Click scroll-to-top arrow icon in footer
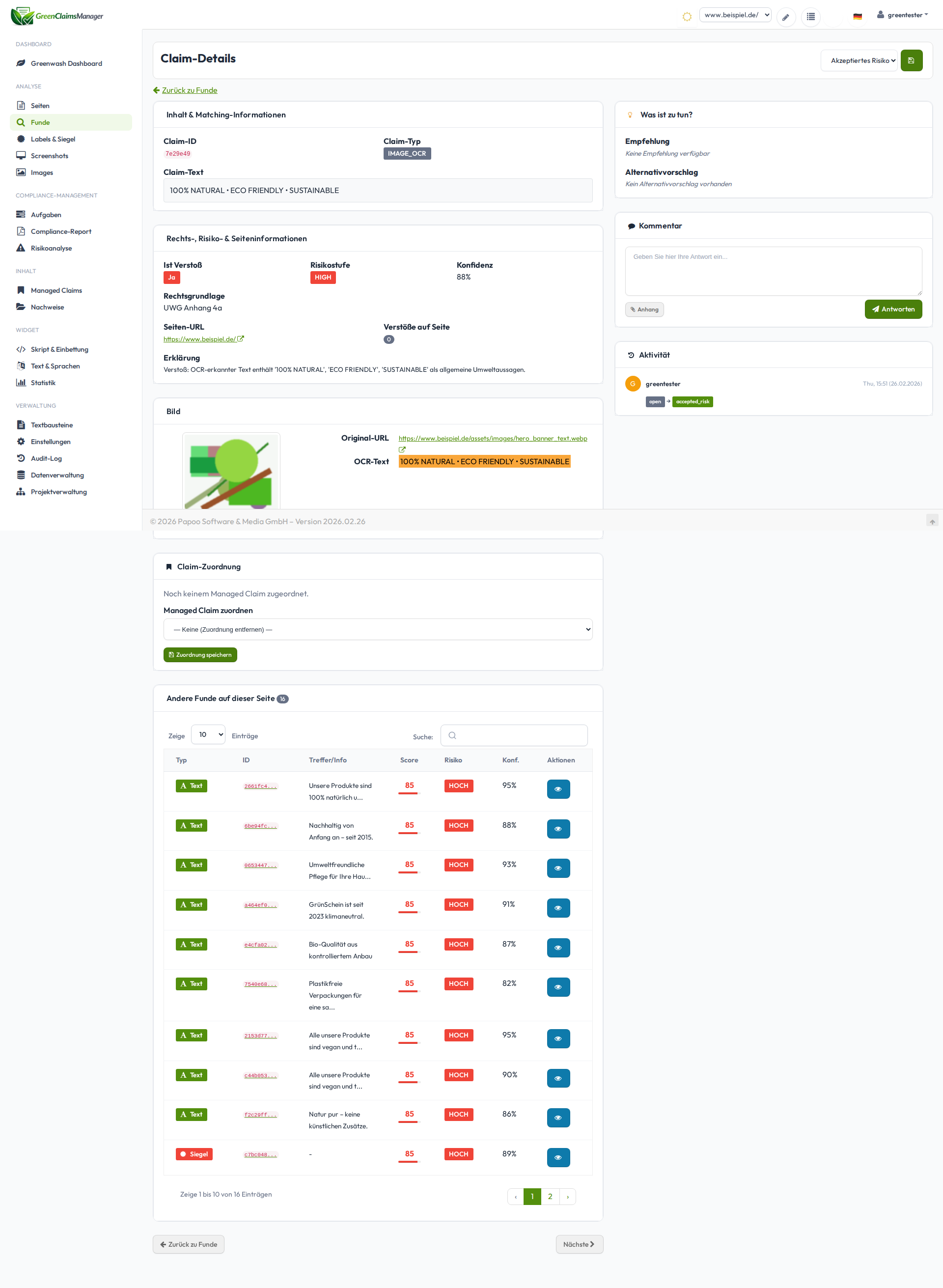Image resolution: width=943 pixels, height=1288 pixels. (x=932, y=521)
